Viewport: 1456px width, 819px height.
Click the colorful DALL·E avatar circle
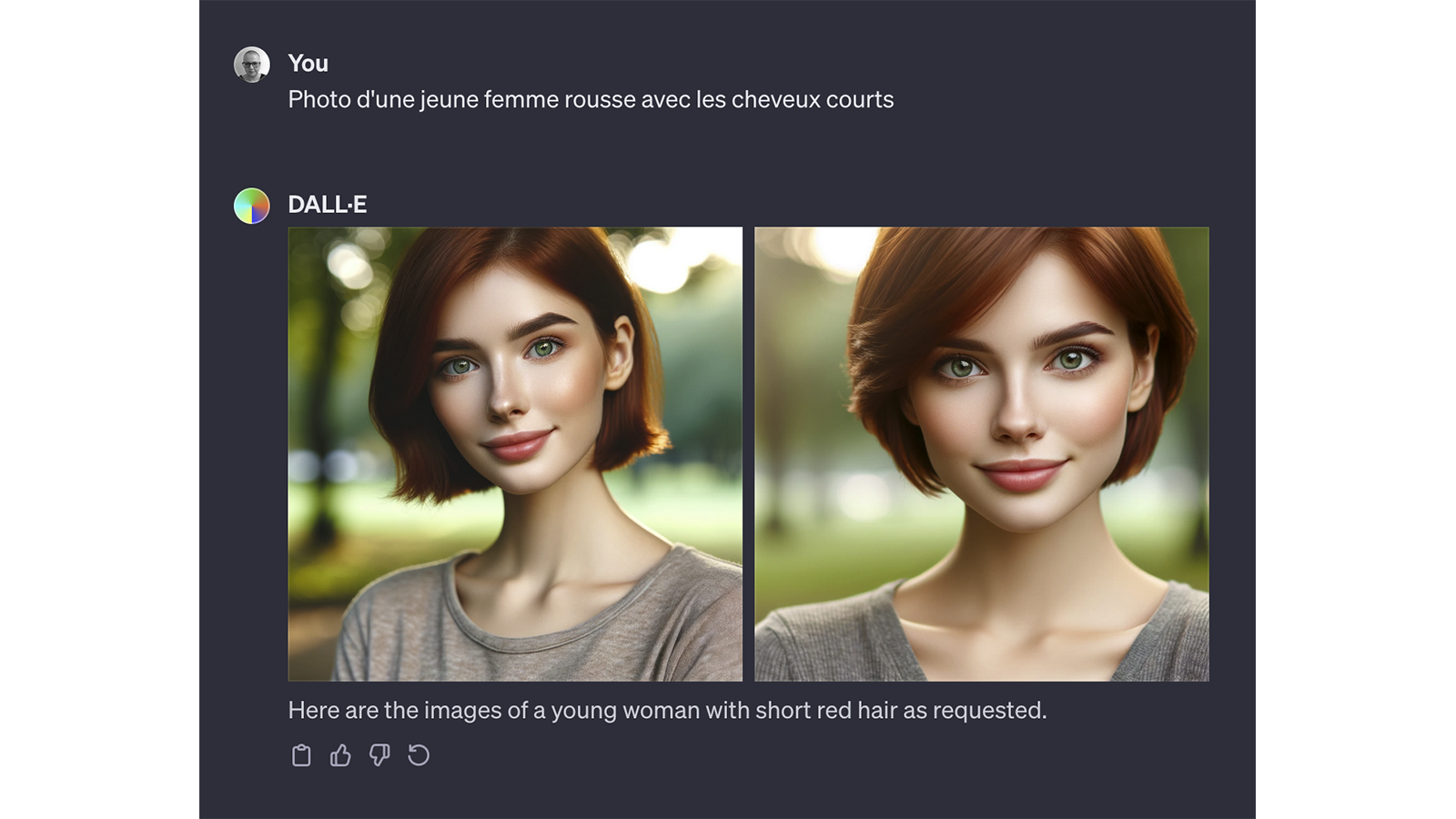click(252, 206)
